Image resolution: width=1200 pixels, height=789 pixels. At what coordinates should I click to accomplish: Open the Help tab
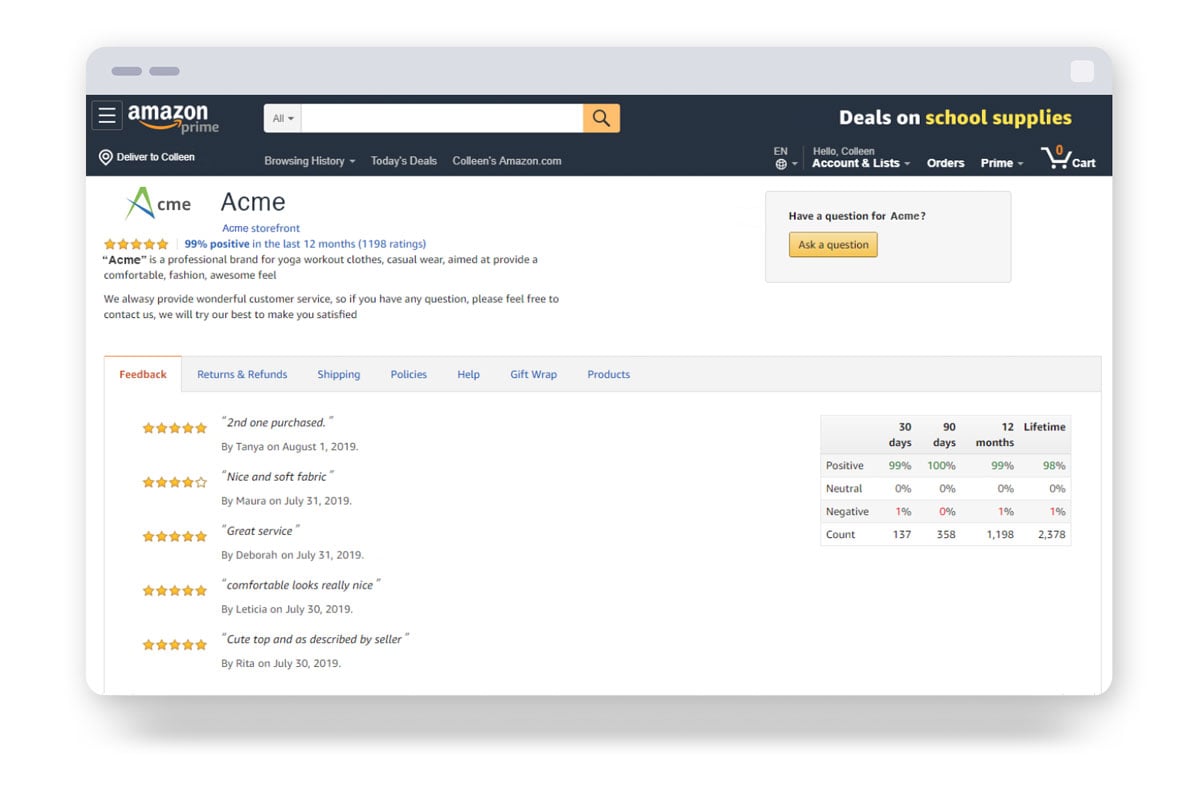469,374
